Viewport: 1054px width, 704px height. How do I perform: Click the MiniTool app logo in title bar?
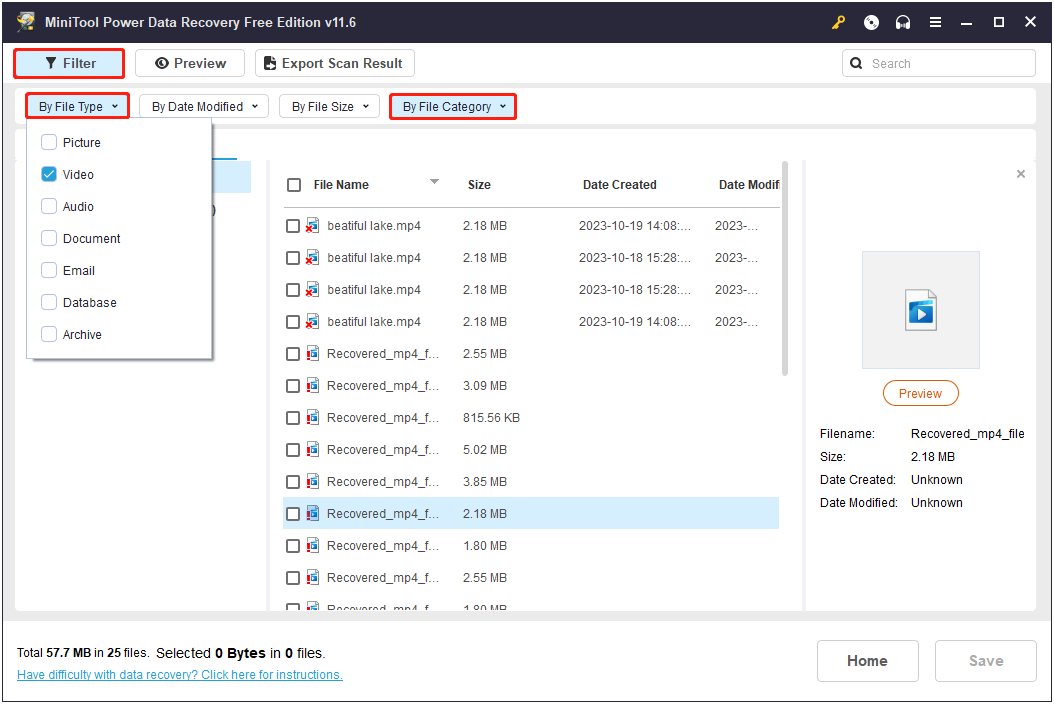(26, 22)
